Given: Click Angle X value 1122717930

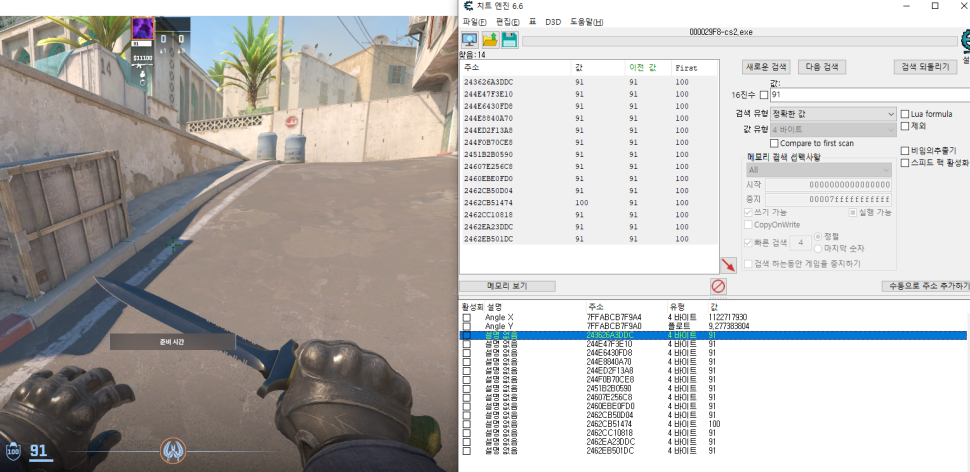Looking at the screenshot, I should [728, 317].
